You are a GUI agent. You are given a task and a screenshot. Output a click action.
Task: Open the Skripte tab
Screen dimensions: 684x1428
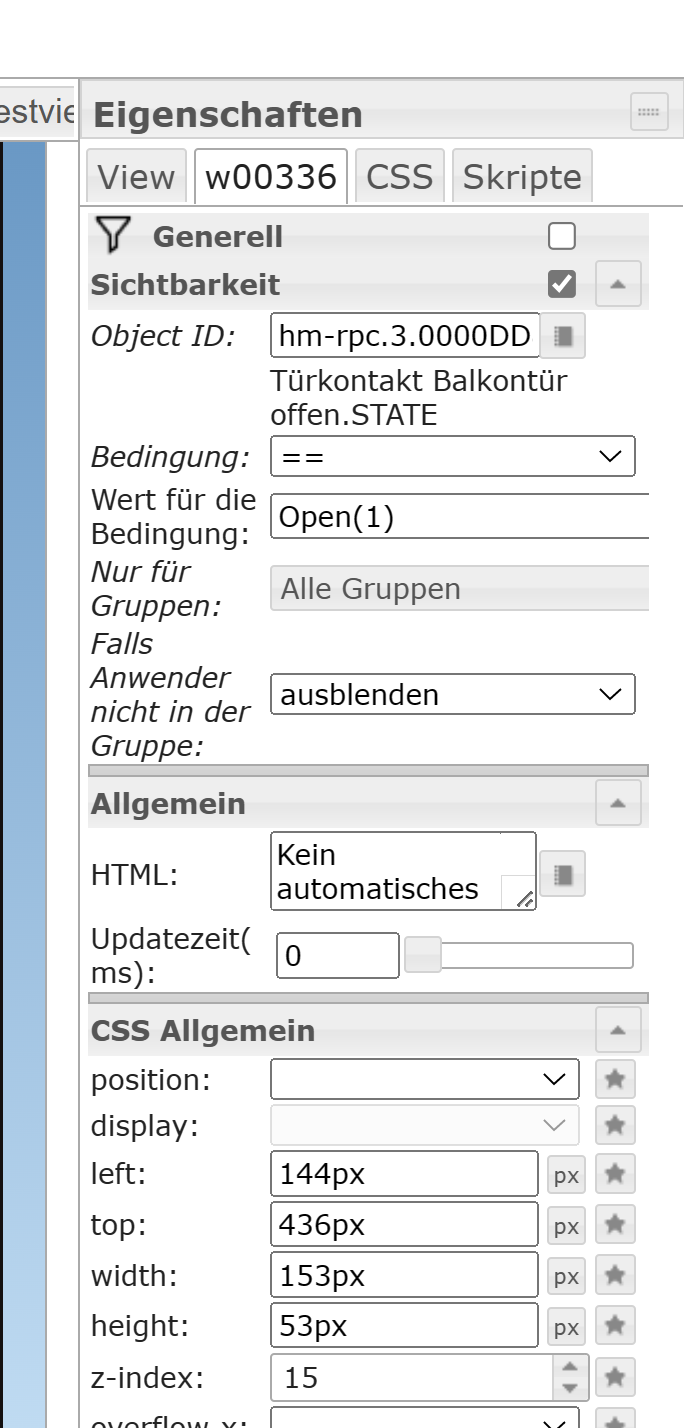click(521, 177)
